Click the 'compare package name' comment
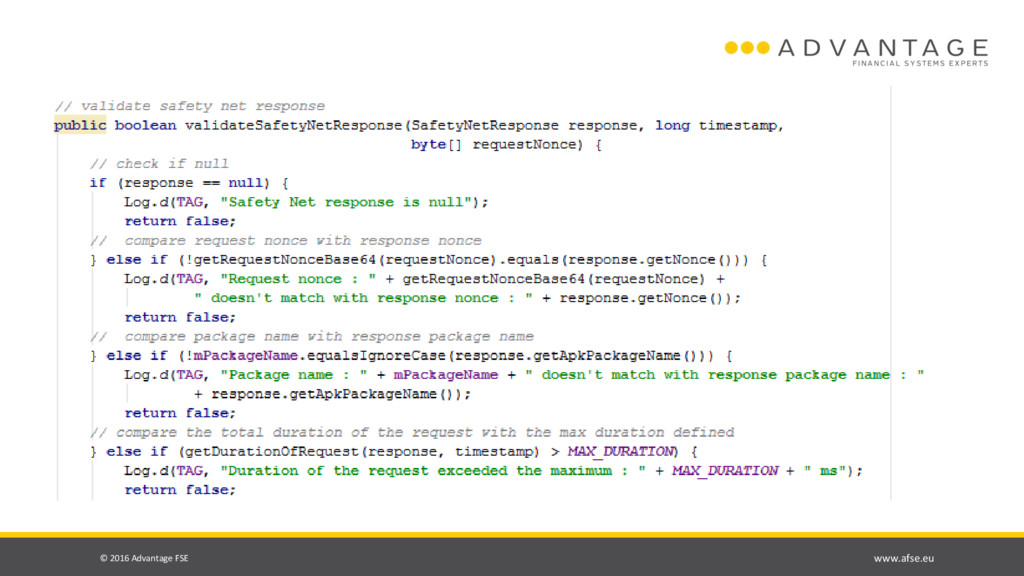This screenshot has width=1024, height=576. tap(312, 337)
